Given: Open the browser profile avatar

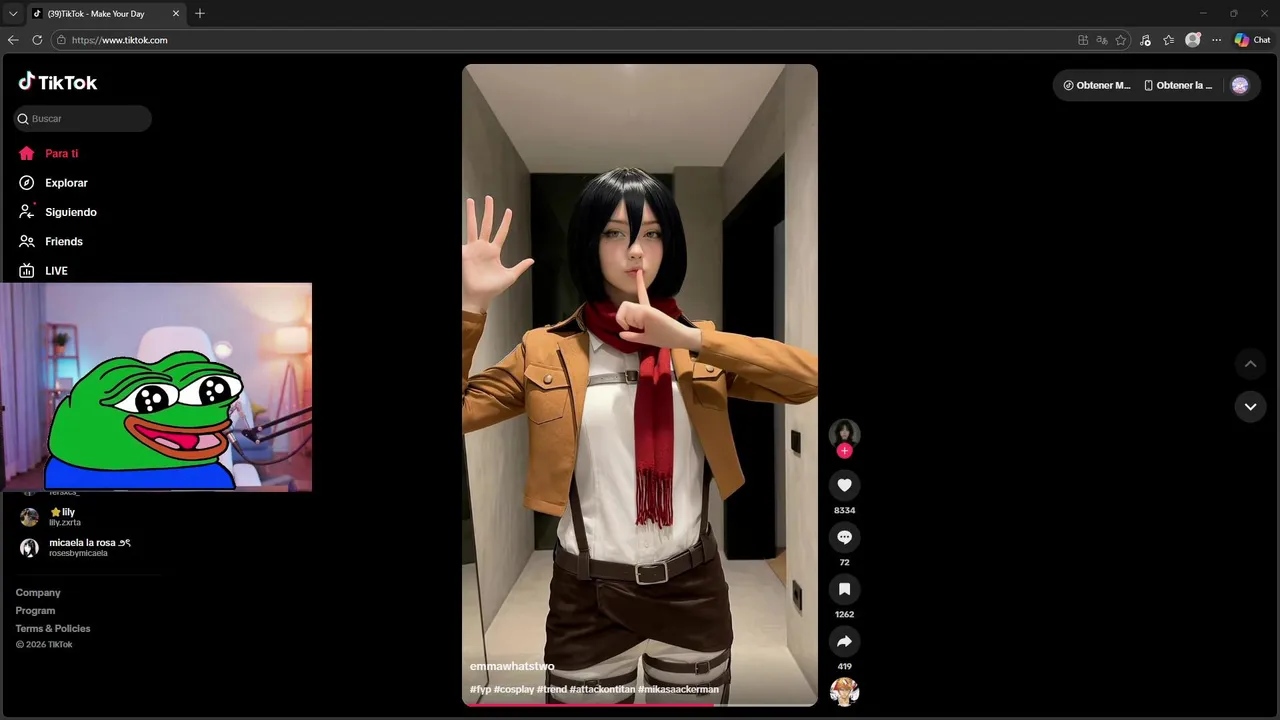Looking at the screenshot, I should pyautogui.click(x=1193, y=40).
